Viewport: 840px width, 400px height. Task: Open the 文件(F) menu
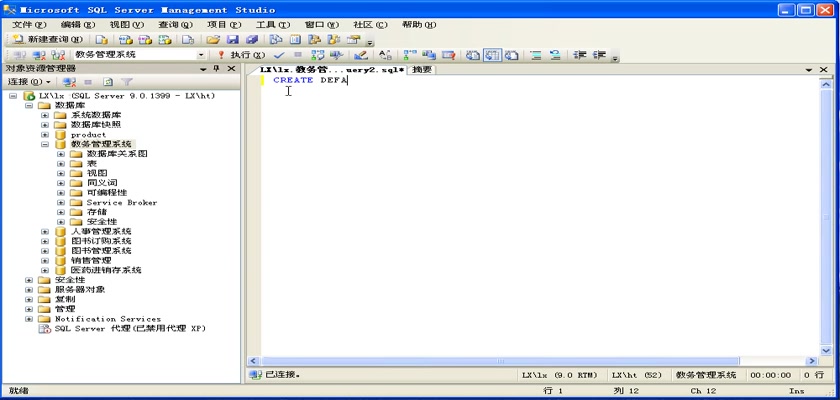[29, 25]
